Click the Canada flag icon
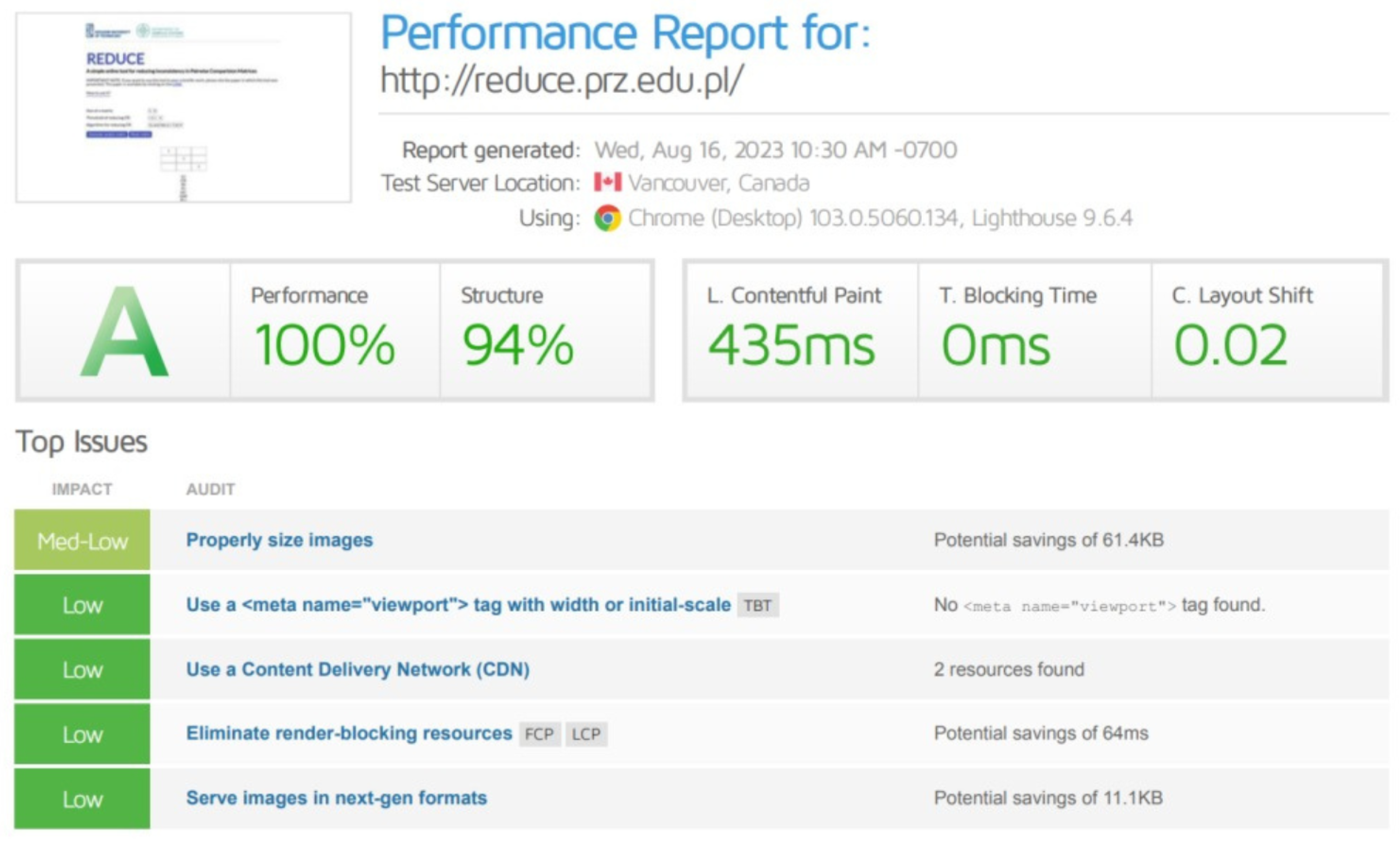 pyautogui.click(x=607, y=183)
